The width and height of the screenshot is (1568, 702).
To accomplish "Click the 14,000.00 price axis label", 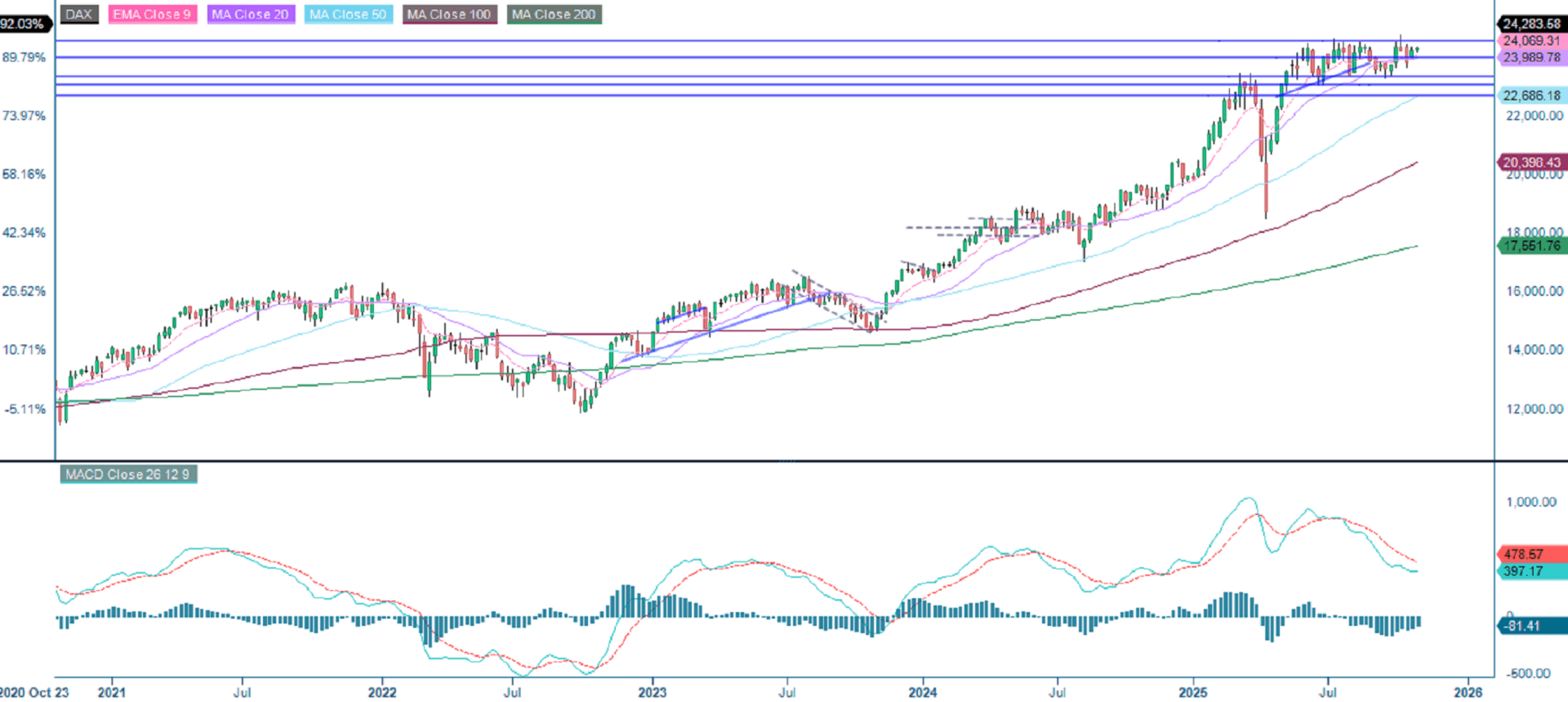I will click(x=1535, y=349).
